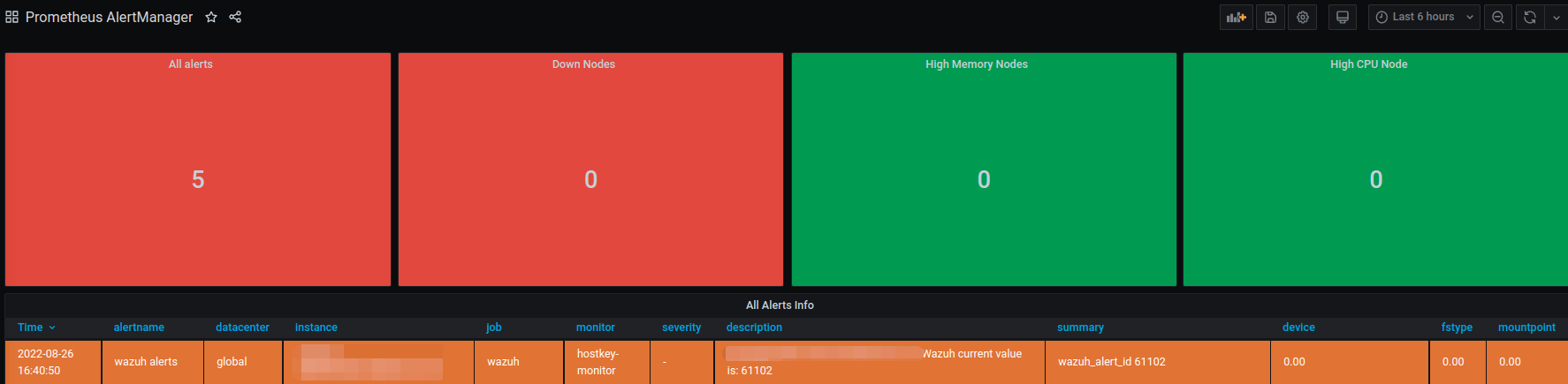Screen dimensions: 1568x384
Task: Sort by alertname column header
Action: [139, 328]
